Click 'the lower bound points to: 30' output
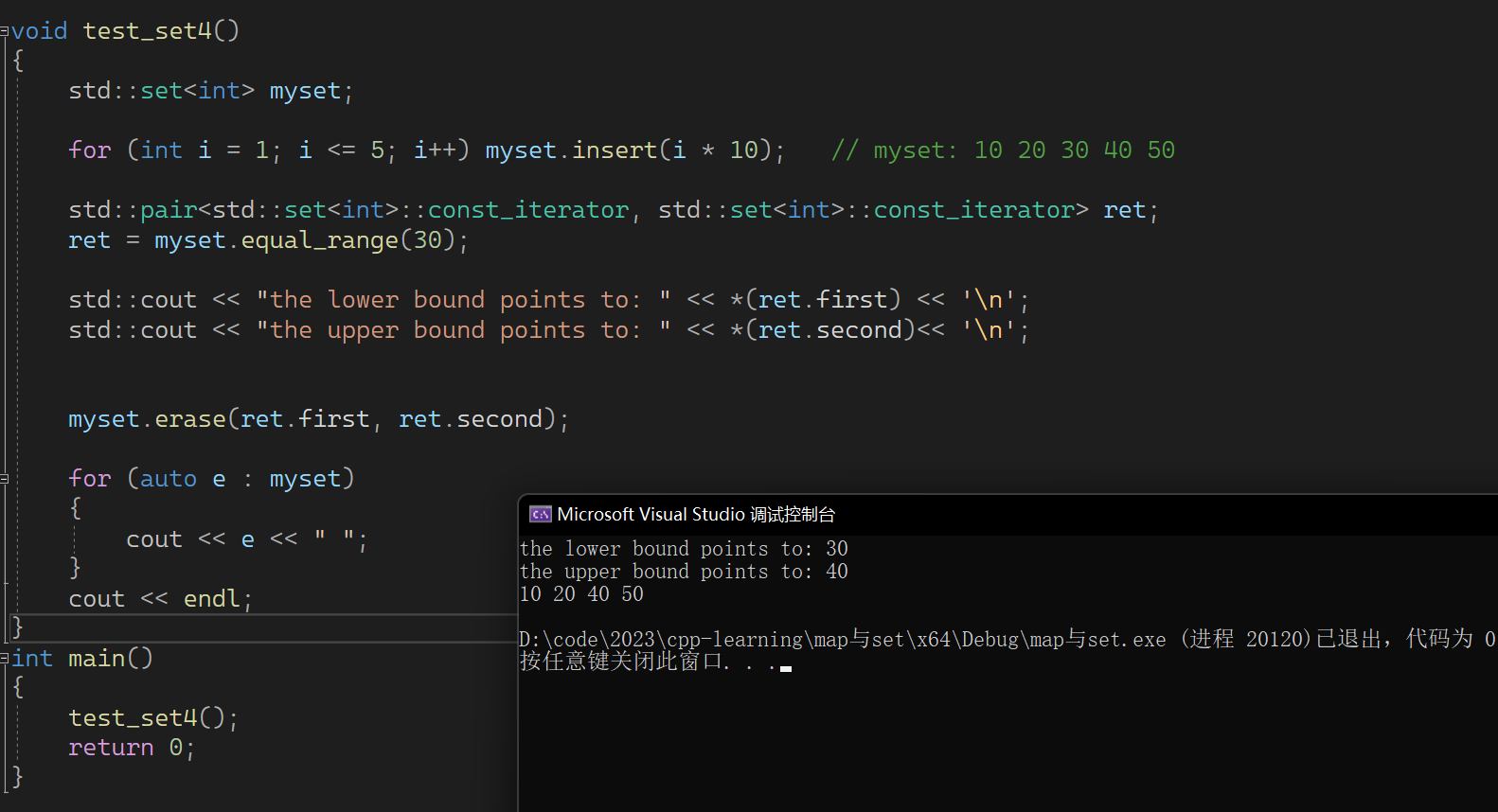The image size is (1498, 812). (x=684, y=549)
